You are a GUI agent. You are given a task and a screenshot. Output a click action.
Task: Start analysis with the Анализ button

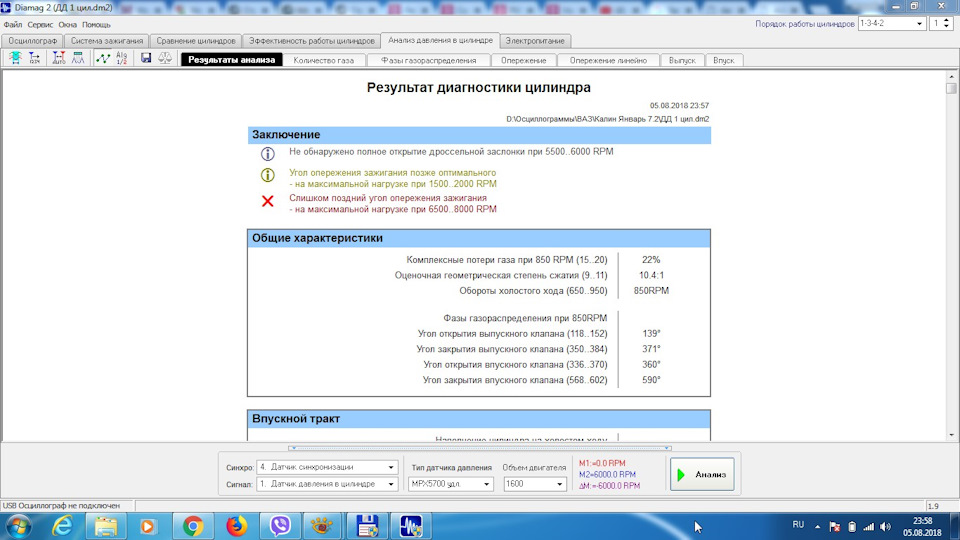(x=702, y=474)
